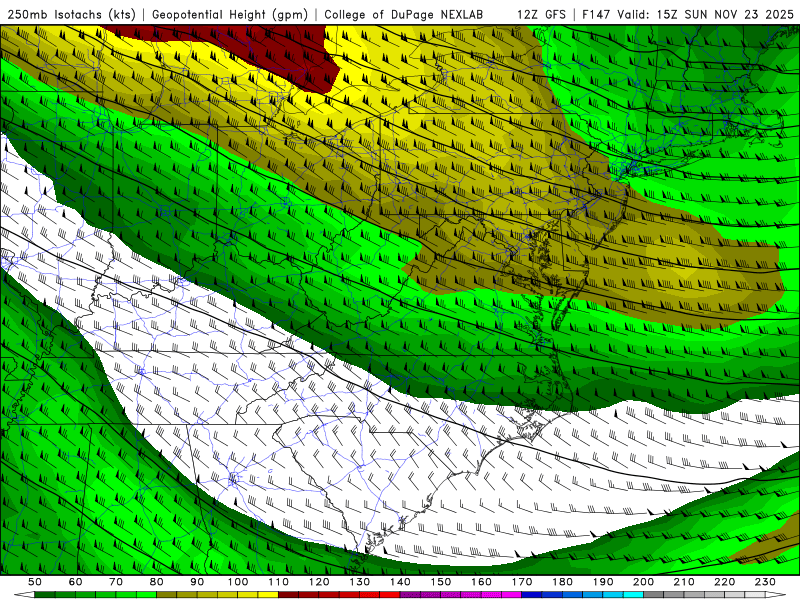Click the 60 label on the color scale

coord(75,582)
